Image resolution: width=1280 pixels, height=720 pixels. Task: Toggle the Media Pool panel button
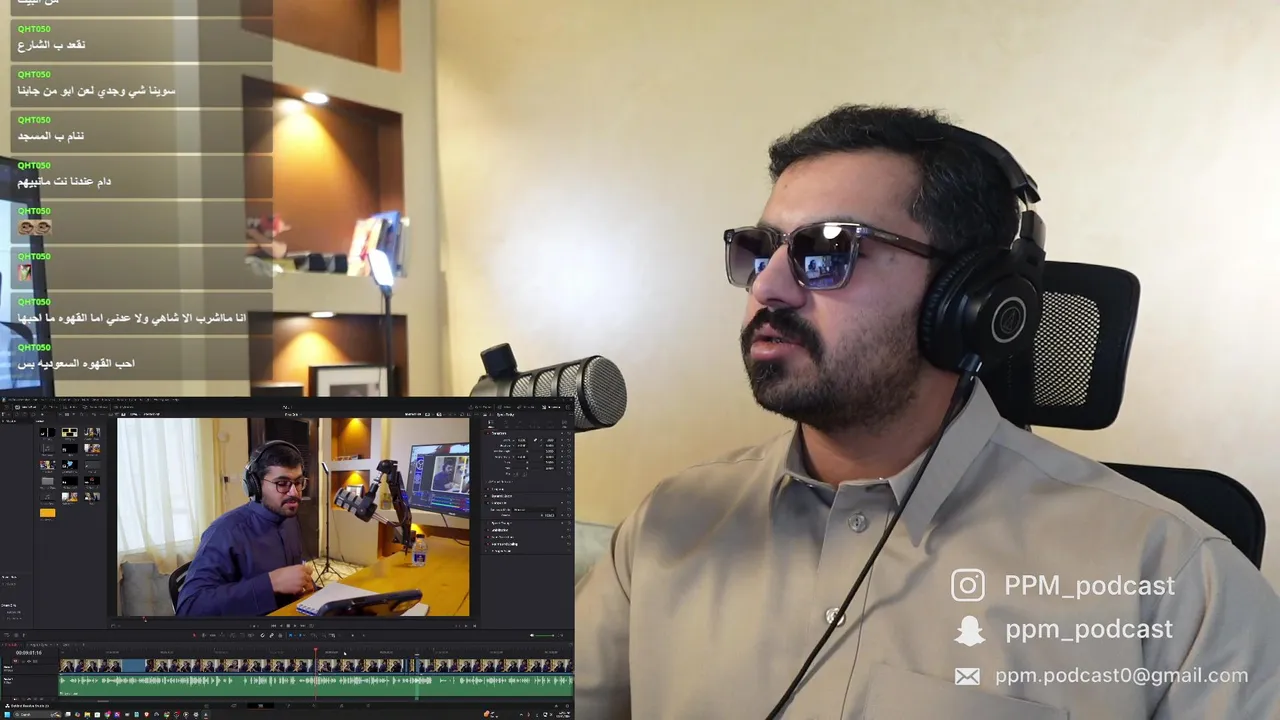tap(26, 407)
